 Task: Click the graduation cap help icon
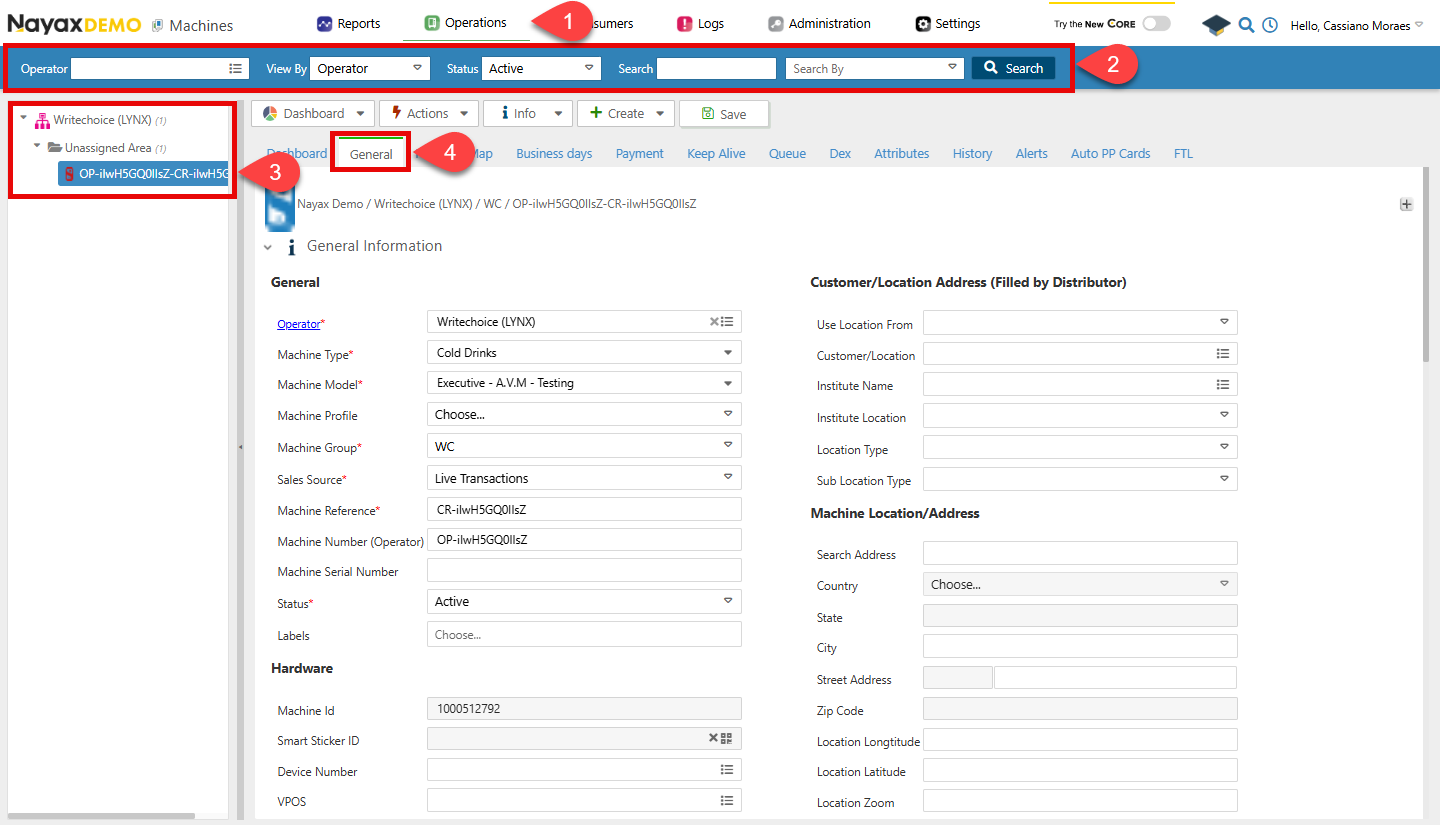tap(1216, 25)
